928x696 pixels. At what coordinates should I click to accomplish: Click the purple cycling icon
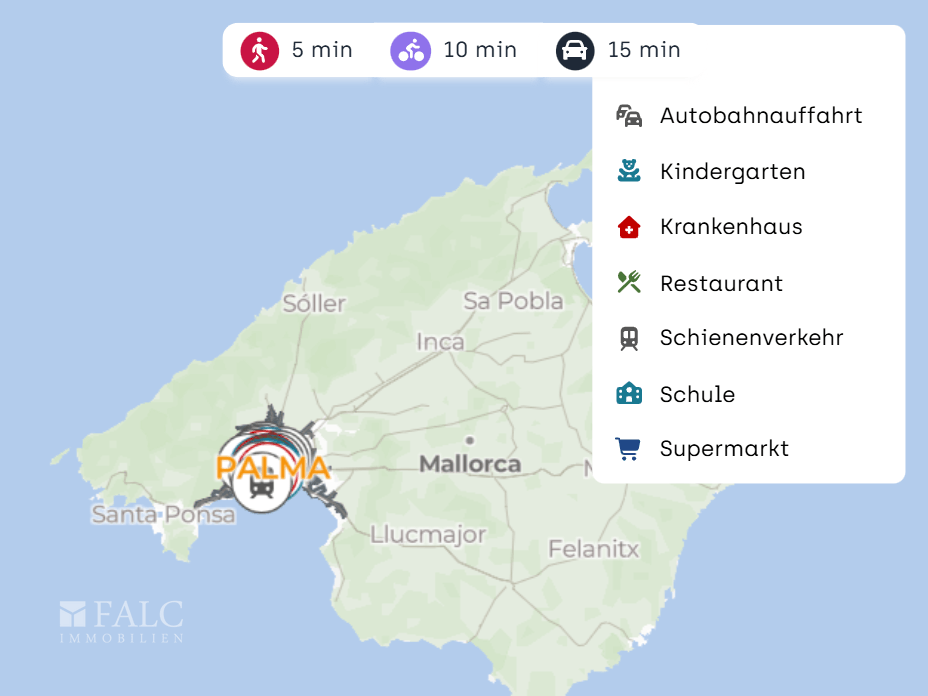[410, 50]
